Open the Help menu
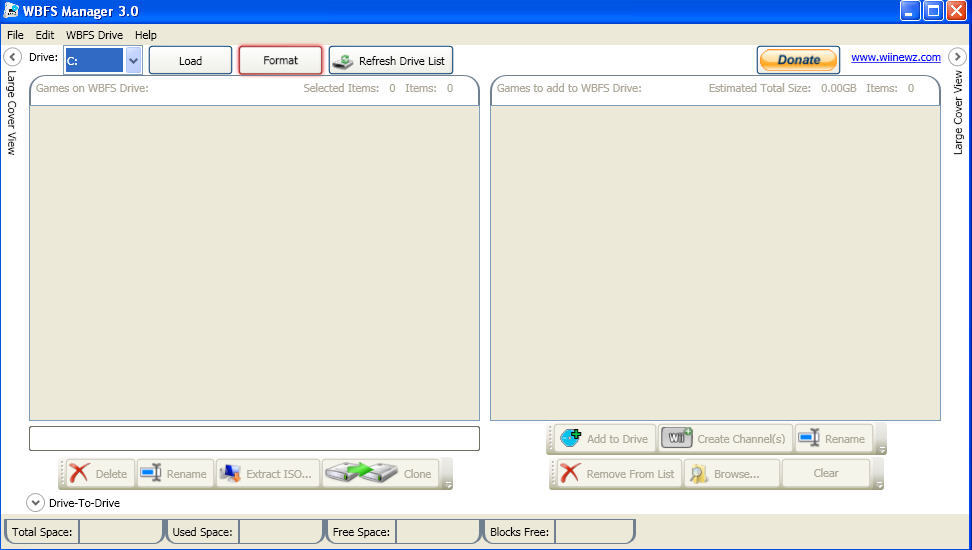Viewport: 972px width, 550px height. click(146, 35)
